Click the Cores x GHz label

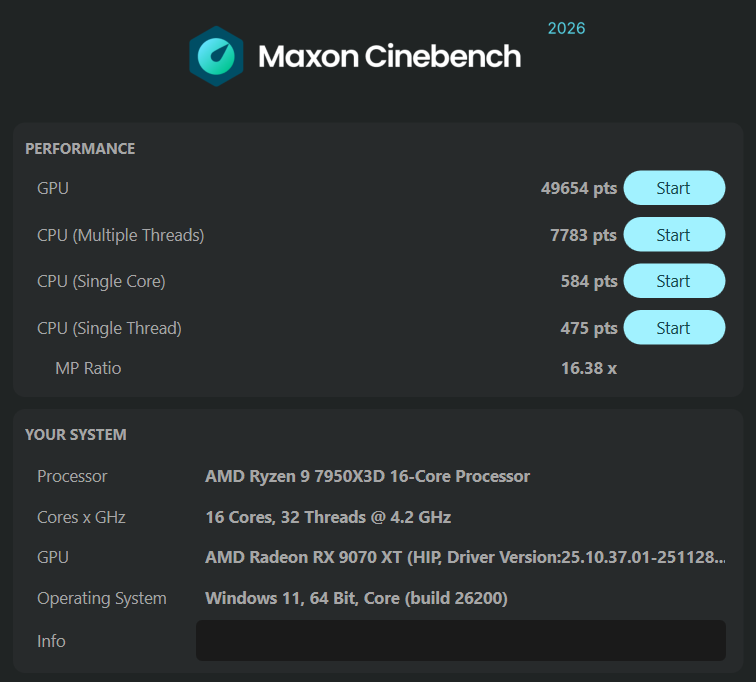pos(81,517)
